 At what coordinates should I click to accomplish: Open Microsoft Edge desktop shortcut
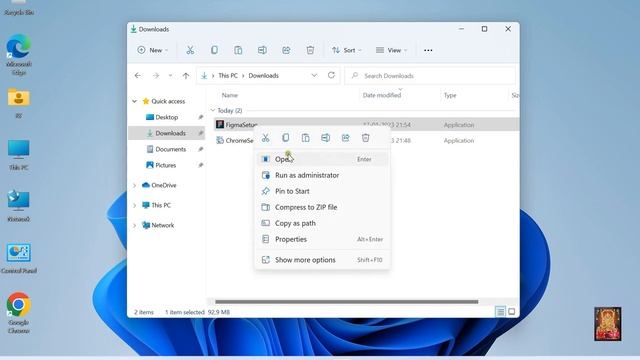pos(19,55)
